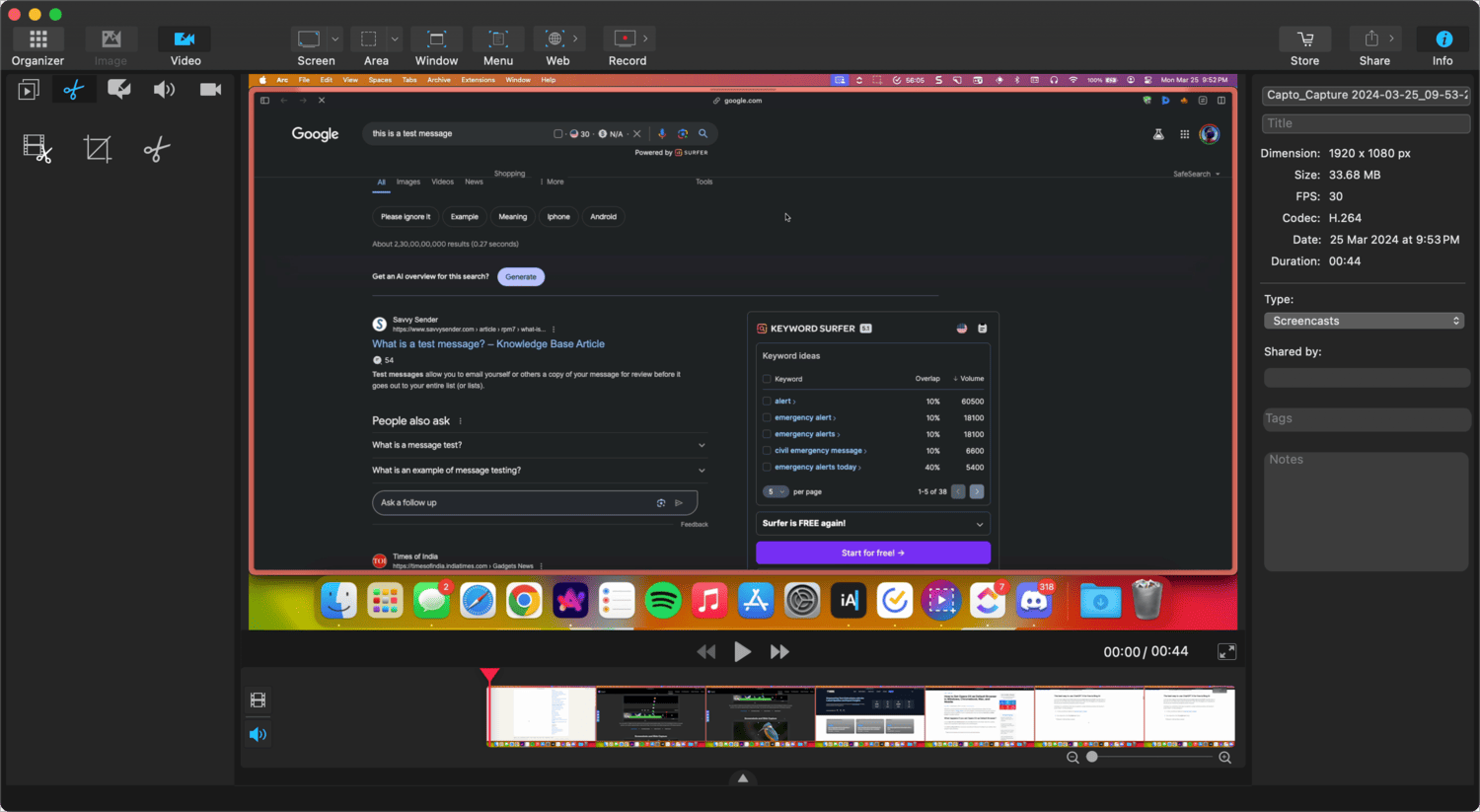Click inside the Title field
The image size is (1480, 812).
pos(1366,122)
